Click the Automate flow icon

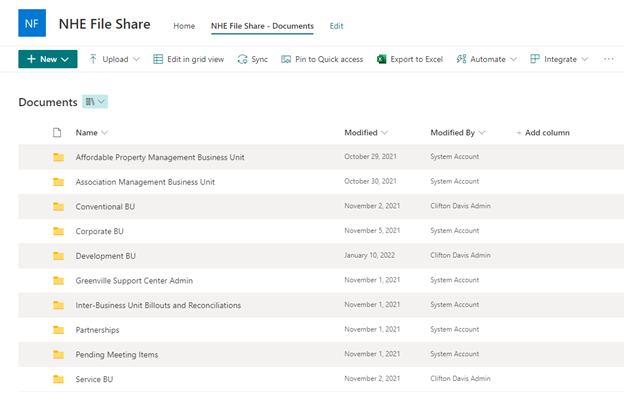461,59
